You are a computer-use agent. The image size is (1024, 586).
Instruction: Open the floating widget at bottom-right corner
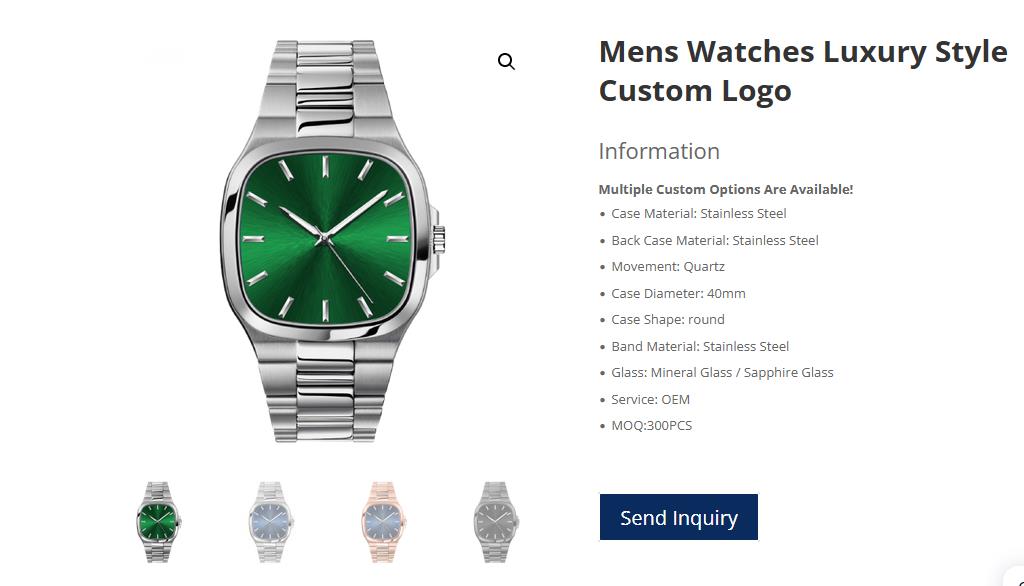coord(1016,578)
